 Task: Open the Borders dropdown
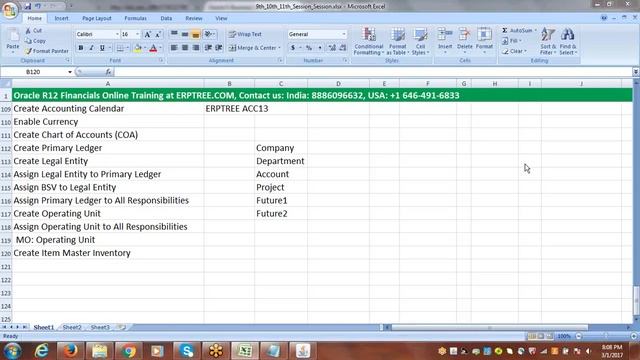tap(128, 48)
